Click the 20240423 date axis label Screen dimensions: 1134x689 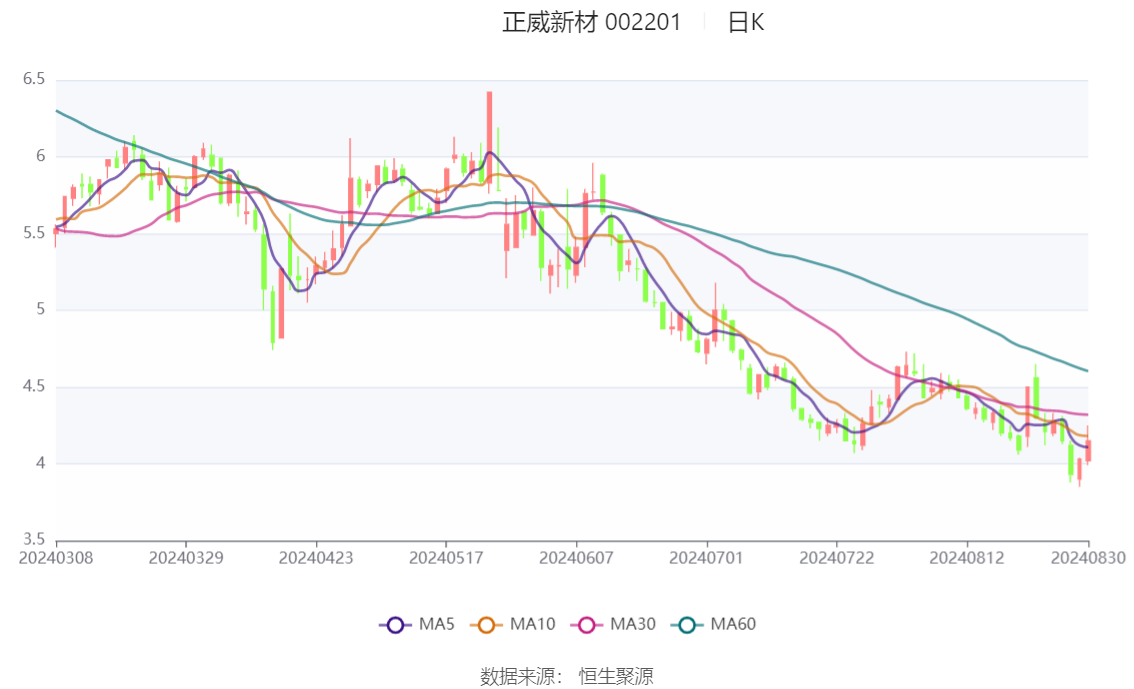point(316,558)
